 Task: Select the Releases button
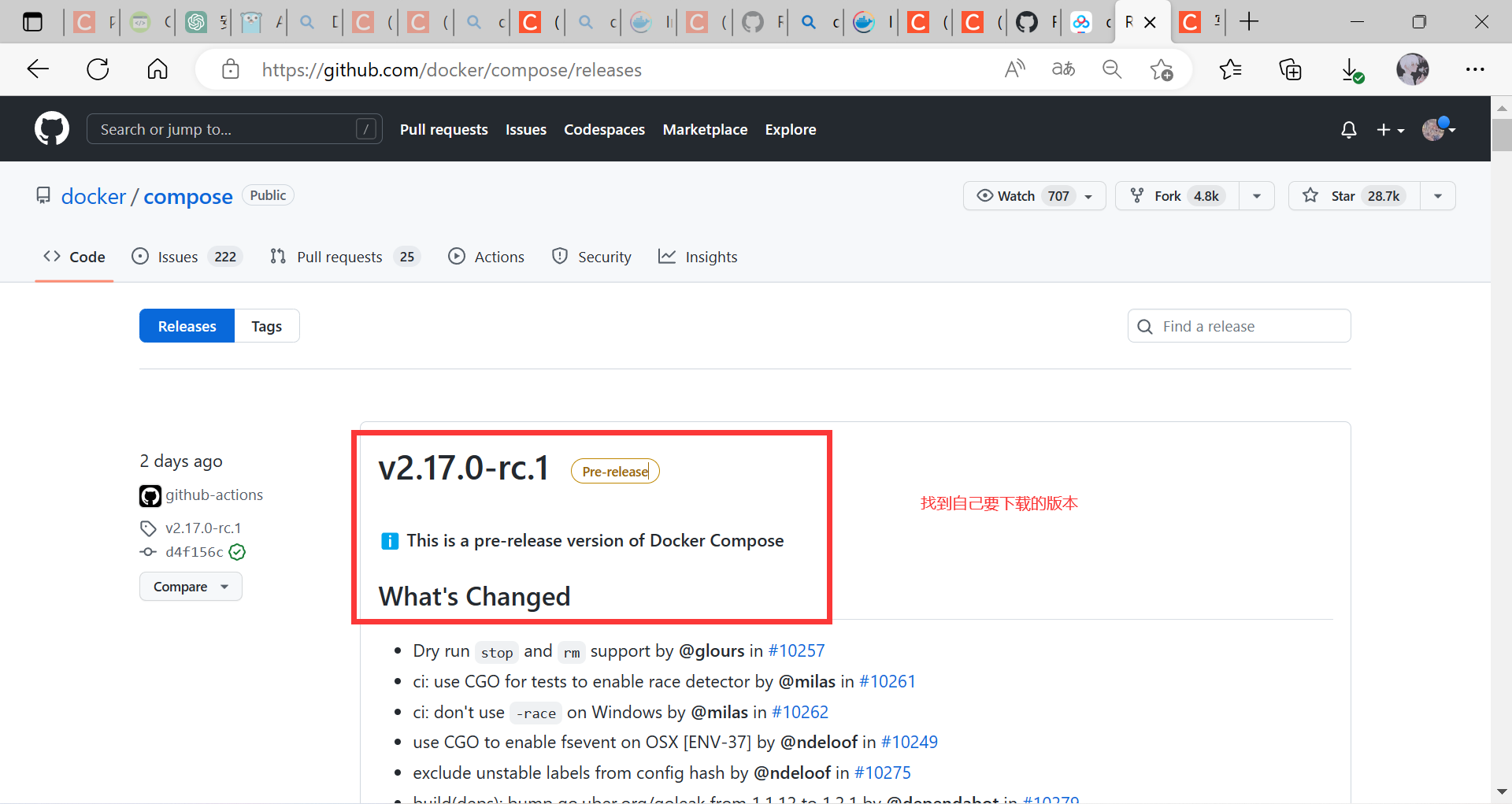pyautogui.click(x=187, y=326)
